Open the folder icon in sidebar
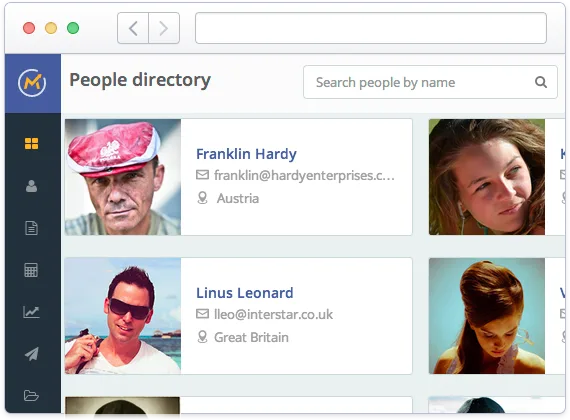The height and width of the screenshot is (420, 570). tap(31, 395)
